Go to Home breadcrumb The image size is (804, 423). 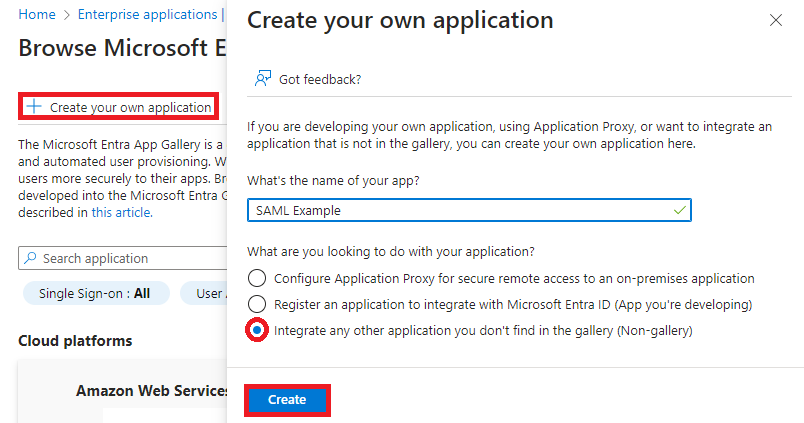point(37,14)
